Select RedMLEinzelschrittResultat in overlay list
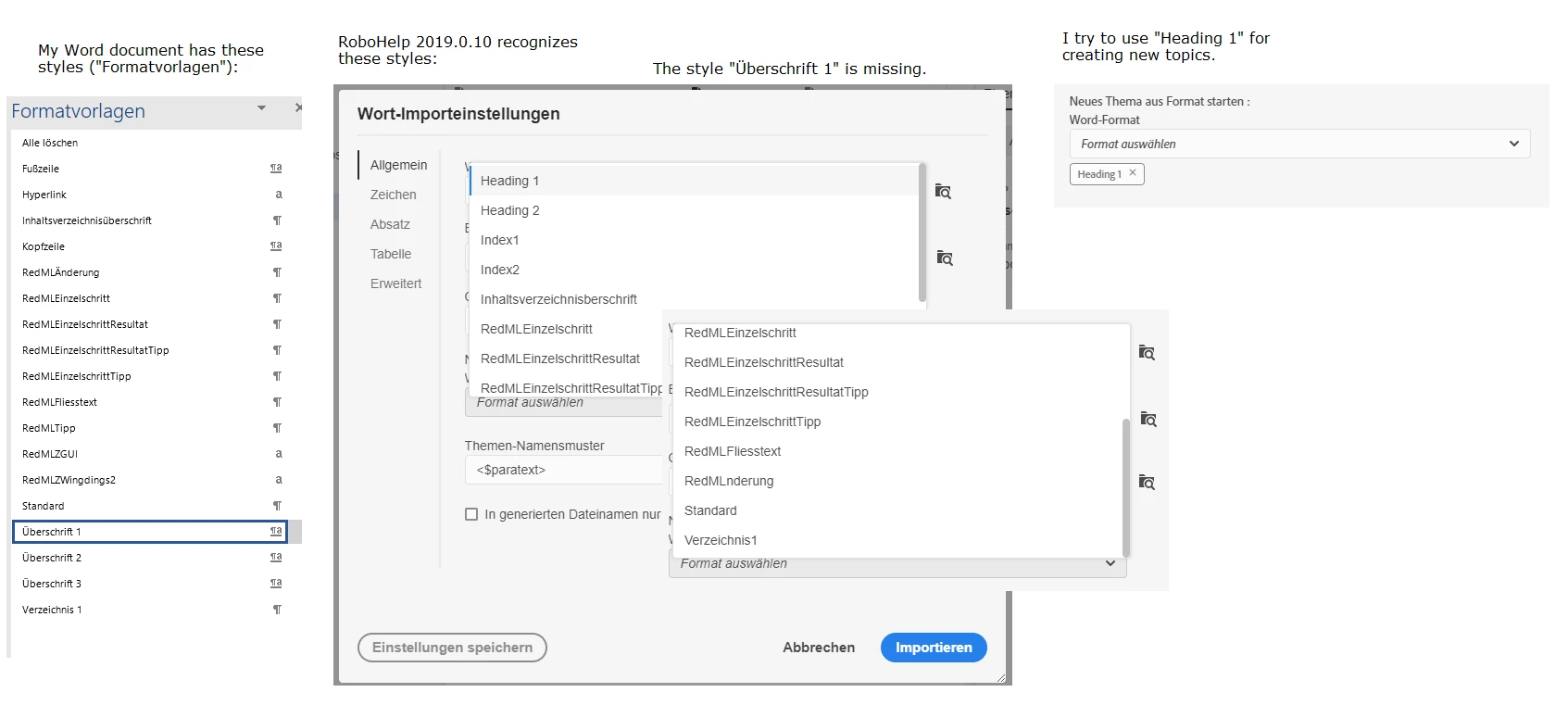 (x=897, y=362)
